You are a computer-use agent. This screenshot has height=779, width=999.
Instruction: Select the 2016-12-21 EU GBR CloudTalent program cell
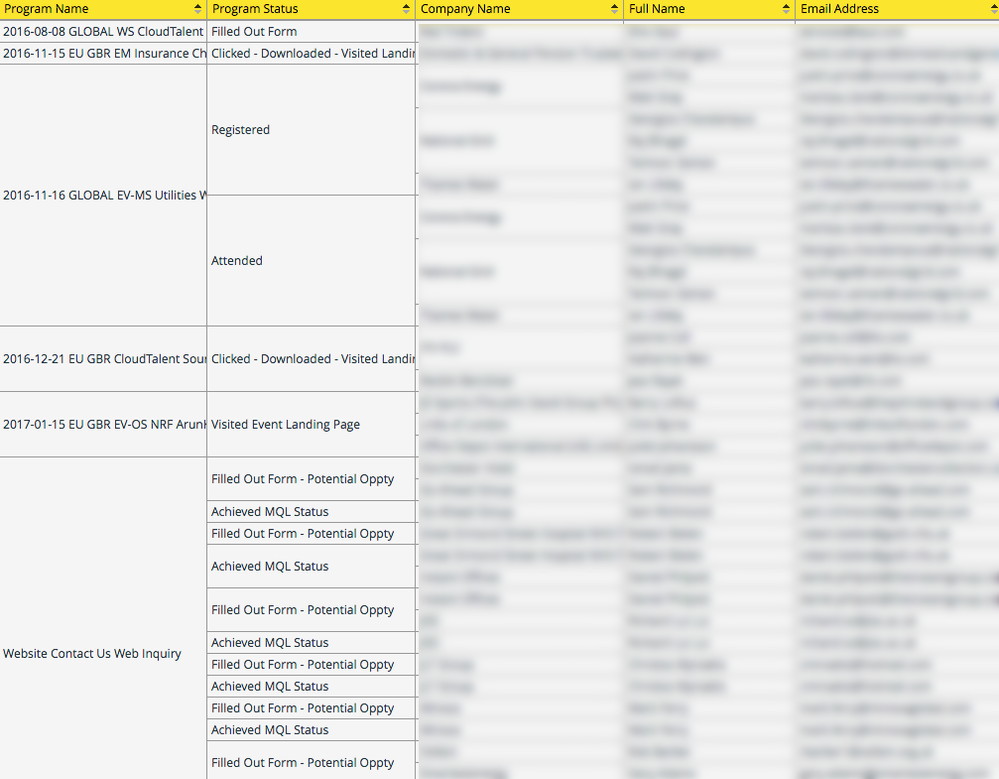[x=103, y=359]
